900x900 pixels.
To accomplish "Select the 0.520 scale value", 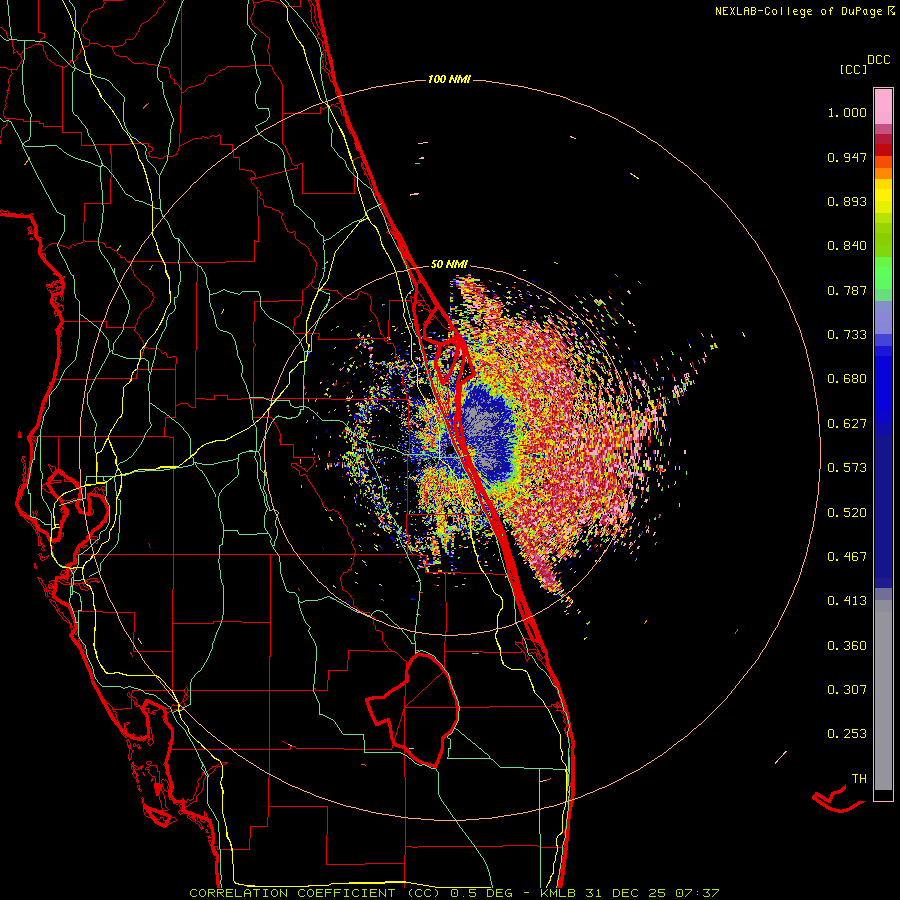I will [847, 513].
